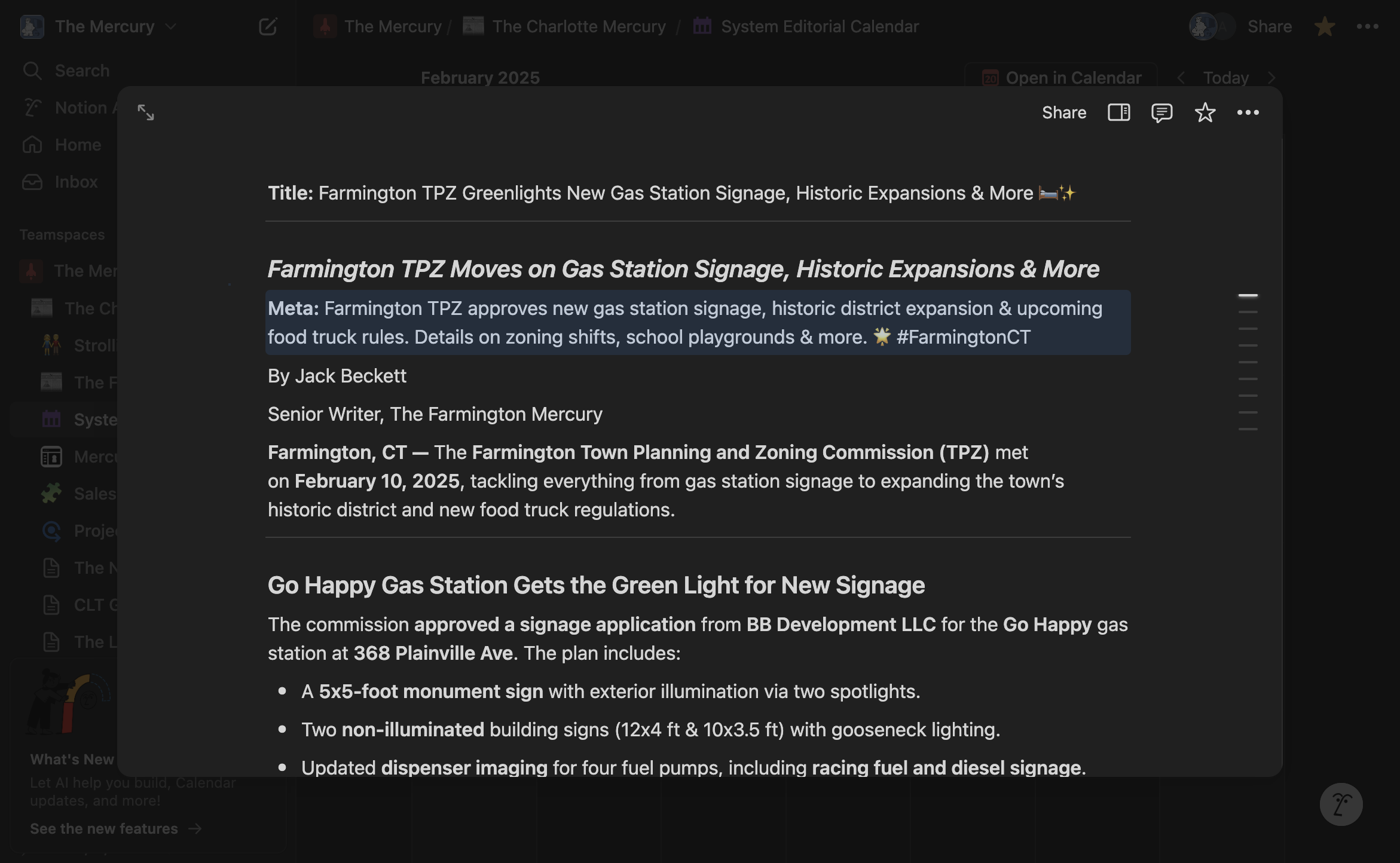Click heading Go Happy Gas Station Gets the Green Light
1400x863 pixels.
(x=596, y=585)
